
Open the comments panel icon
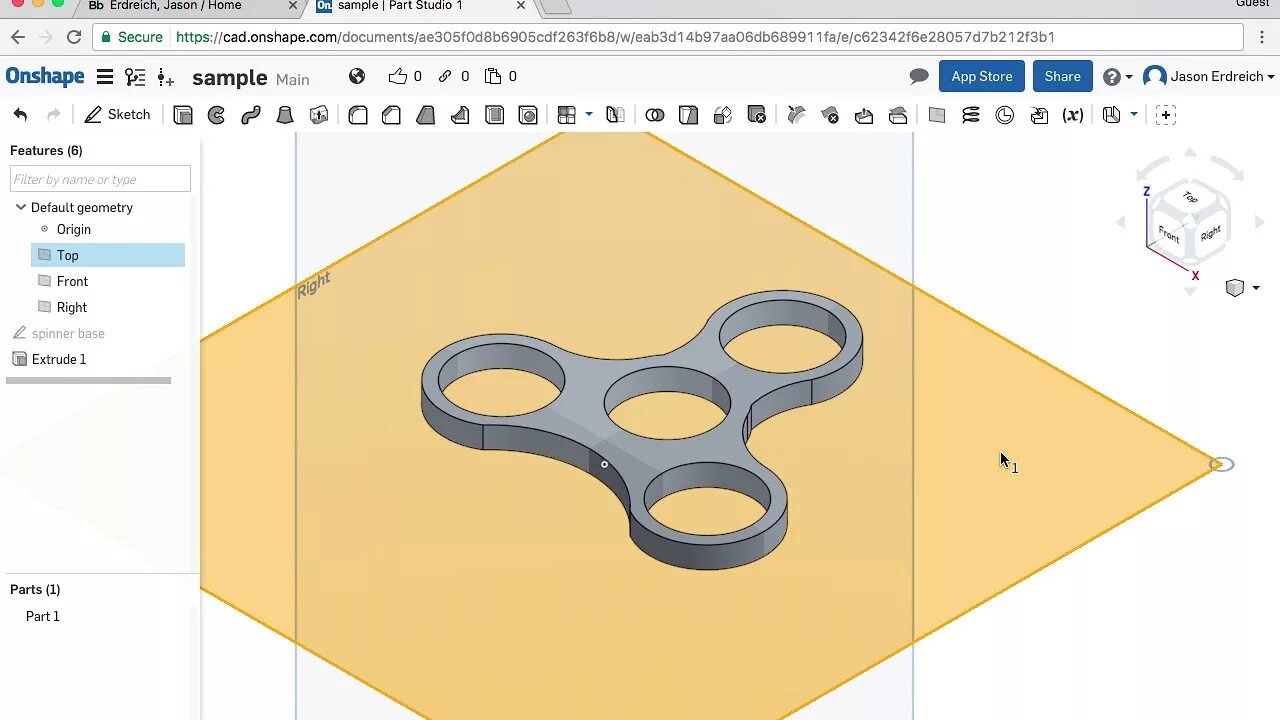[x=919, y=76]
